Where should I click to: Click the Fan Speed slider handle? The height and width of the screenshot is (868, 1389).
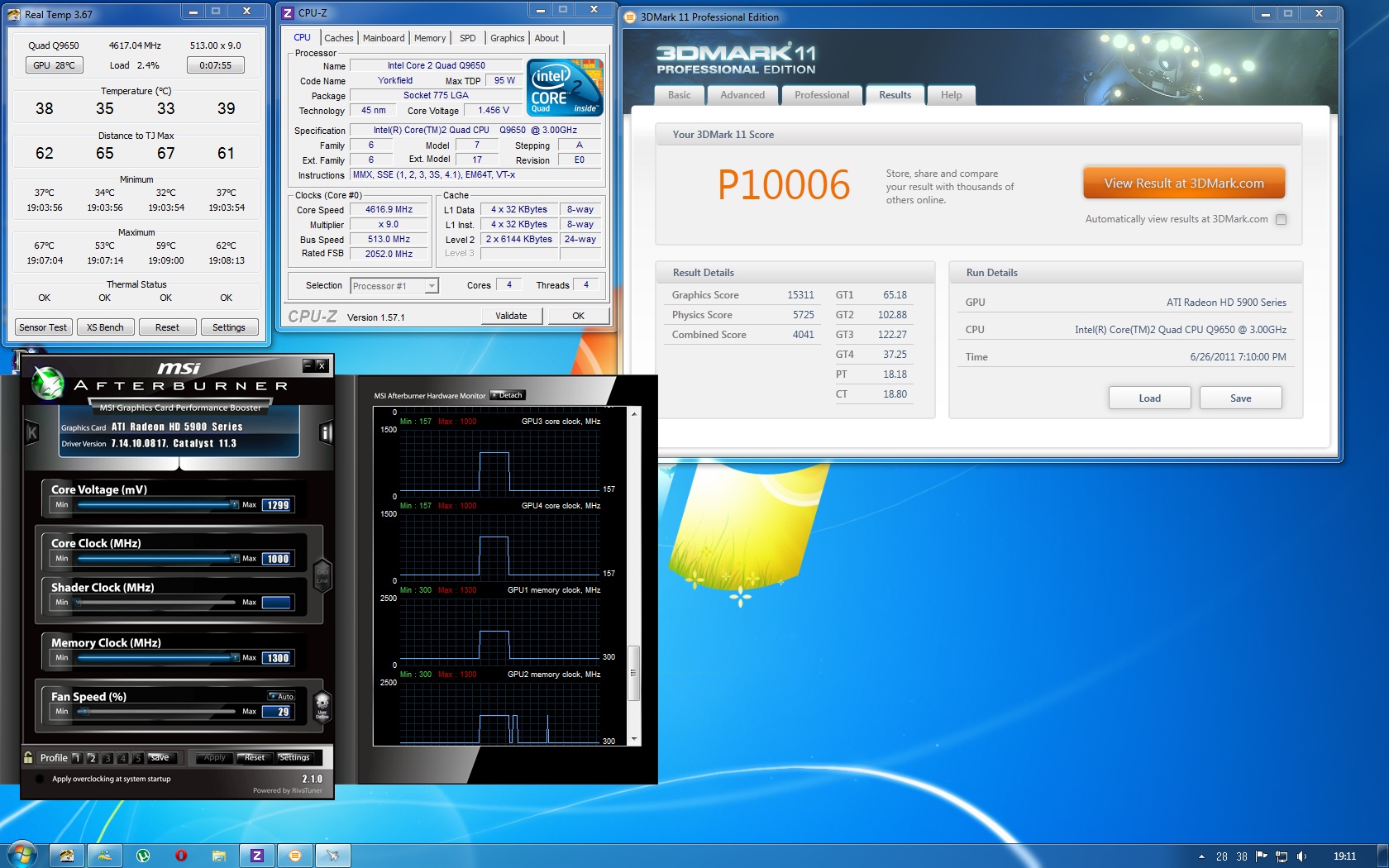83,711
